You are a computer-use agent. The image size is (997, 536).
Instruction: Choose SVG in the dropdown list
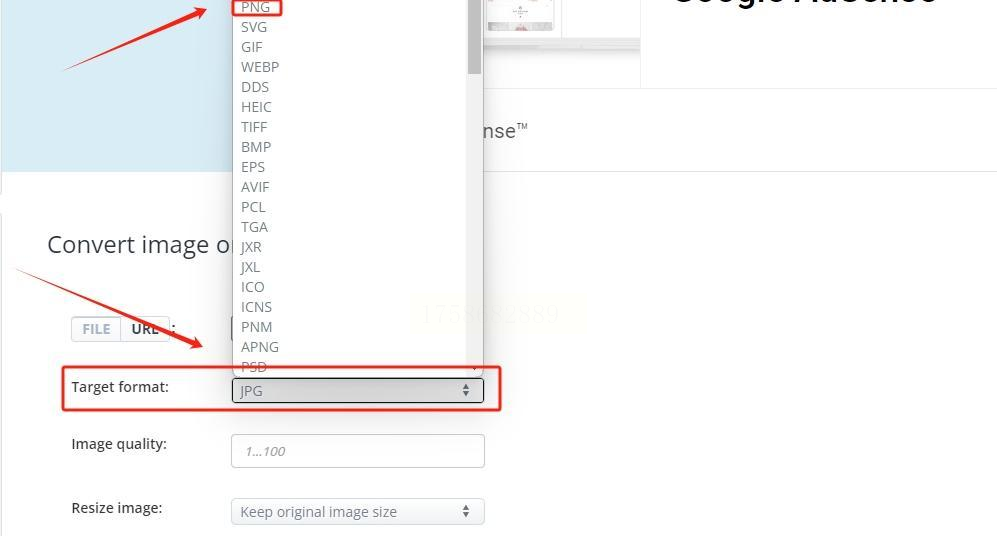tap(254, 27)
